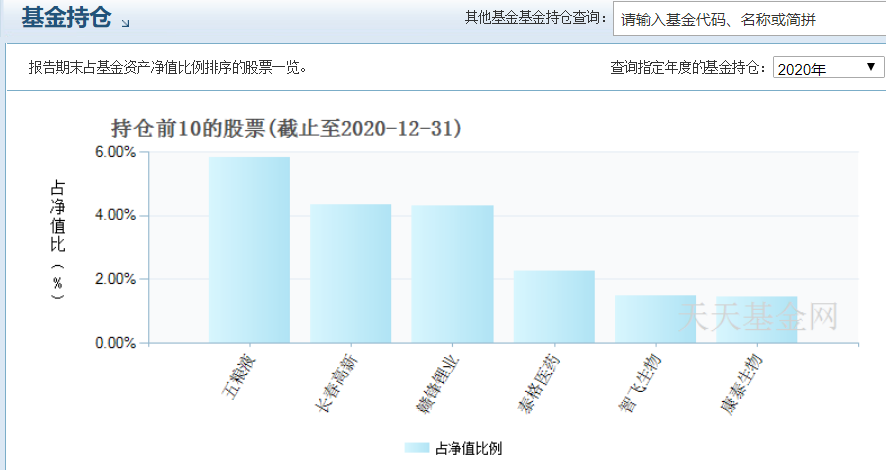Click the chart title 持仓前10的股票
Screen dimensions: 886x470
(188, 128)
